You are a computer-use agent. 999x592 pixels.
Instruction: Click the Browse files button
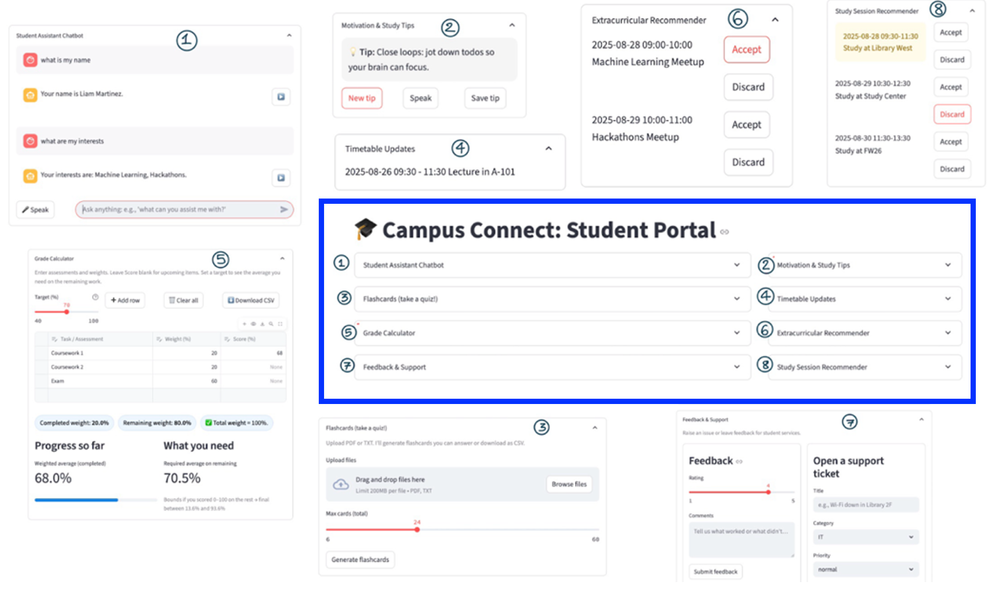(569, 484)
